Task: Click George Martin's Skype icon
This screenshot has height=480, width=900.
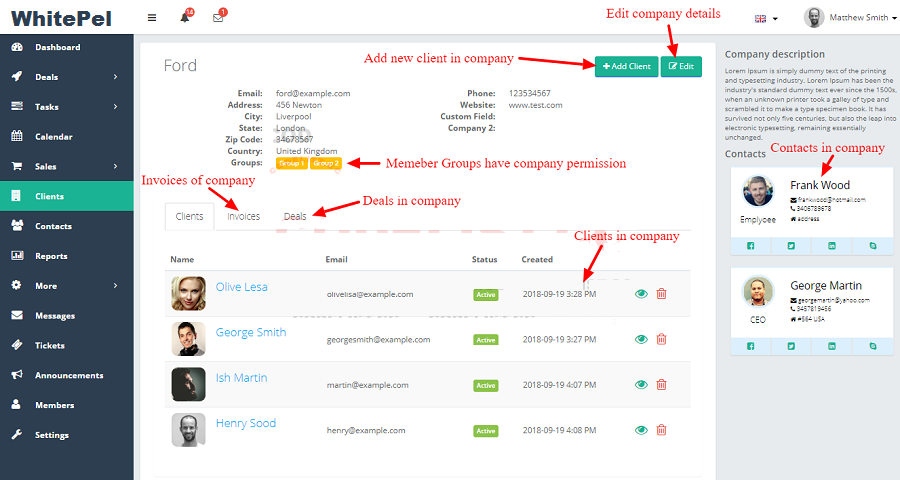Action: (872, 345)
